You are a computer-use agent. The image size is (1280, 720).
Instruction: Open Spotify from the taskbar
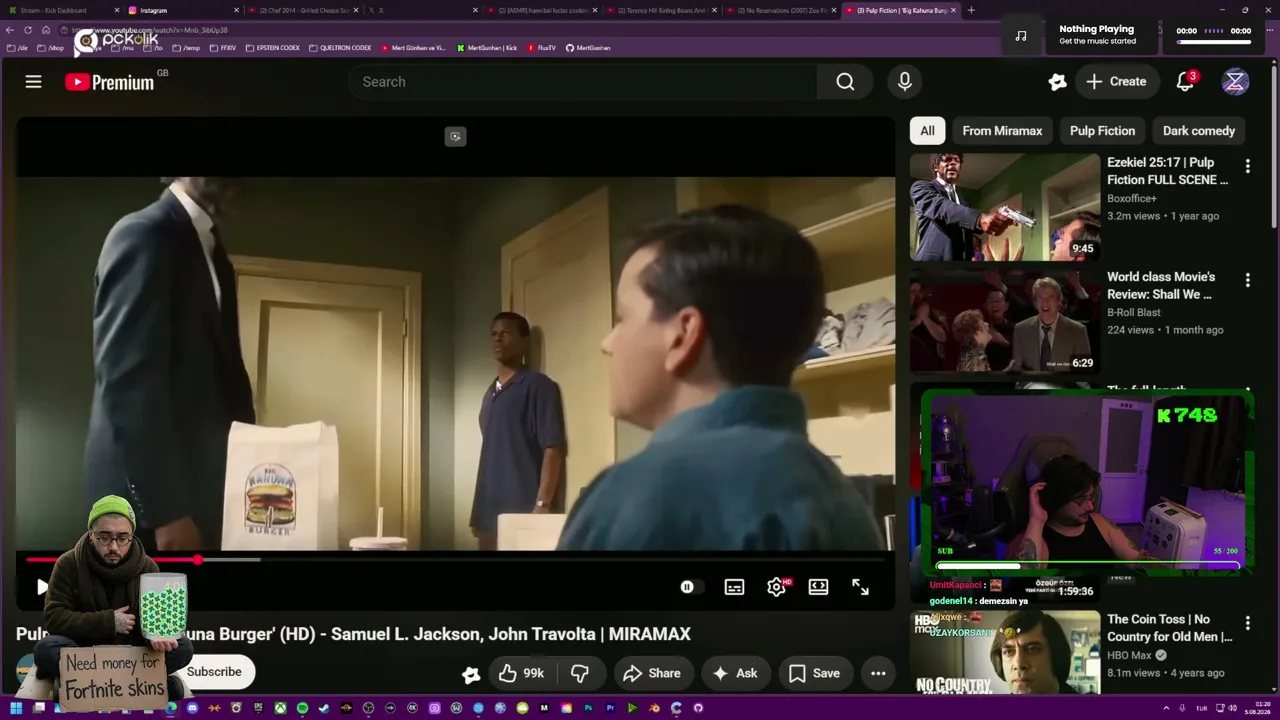click(302, 708)
